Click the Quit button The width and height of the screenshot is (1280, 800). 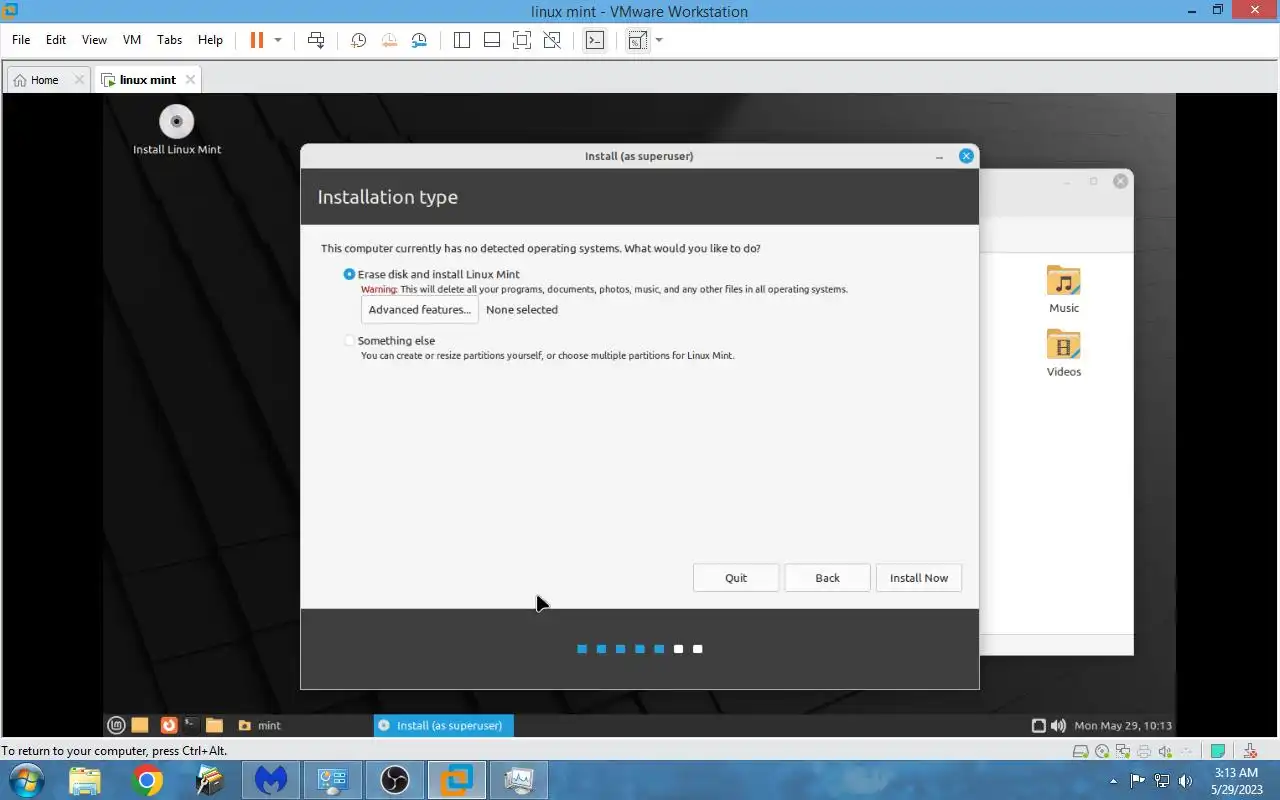[736, 578]
